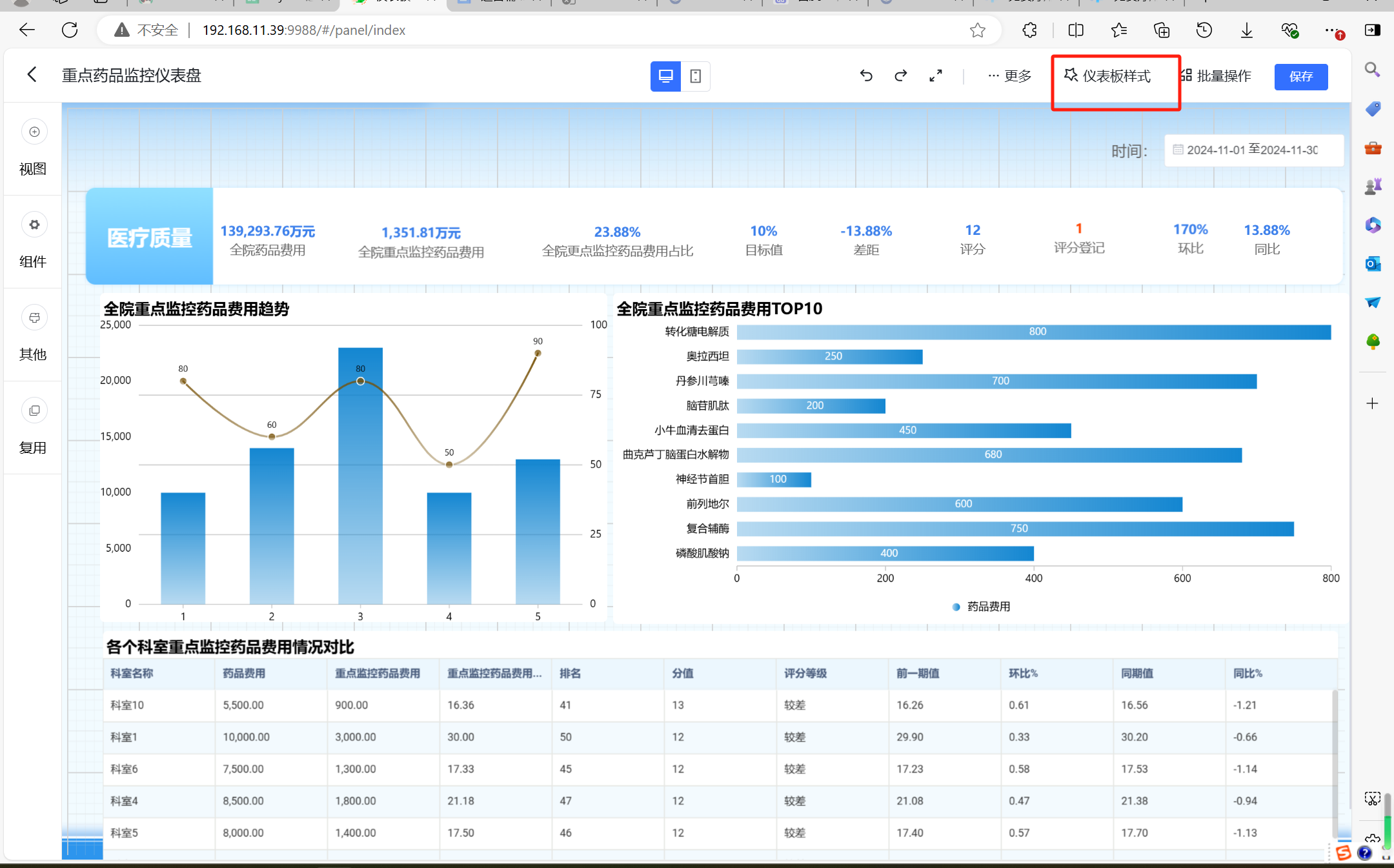Viewport: 1394px width, 868px height.
Task: Open Edge sidebar games chess icon
Action: click(x=1373, y=187)
